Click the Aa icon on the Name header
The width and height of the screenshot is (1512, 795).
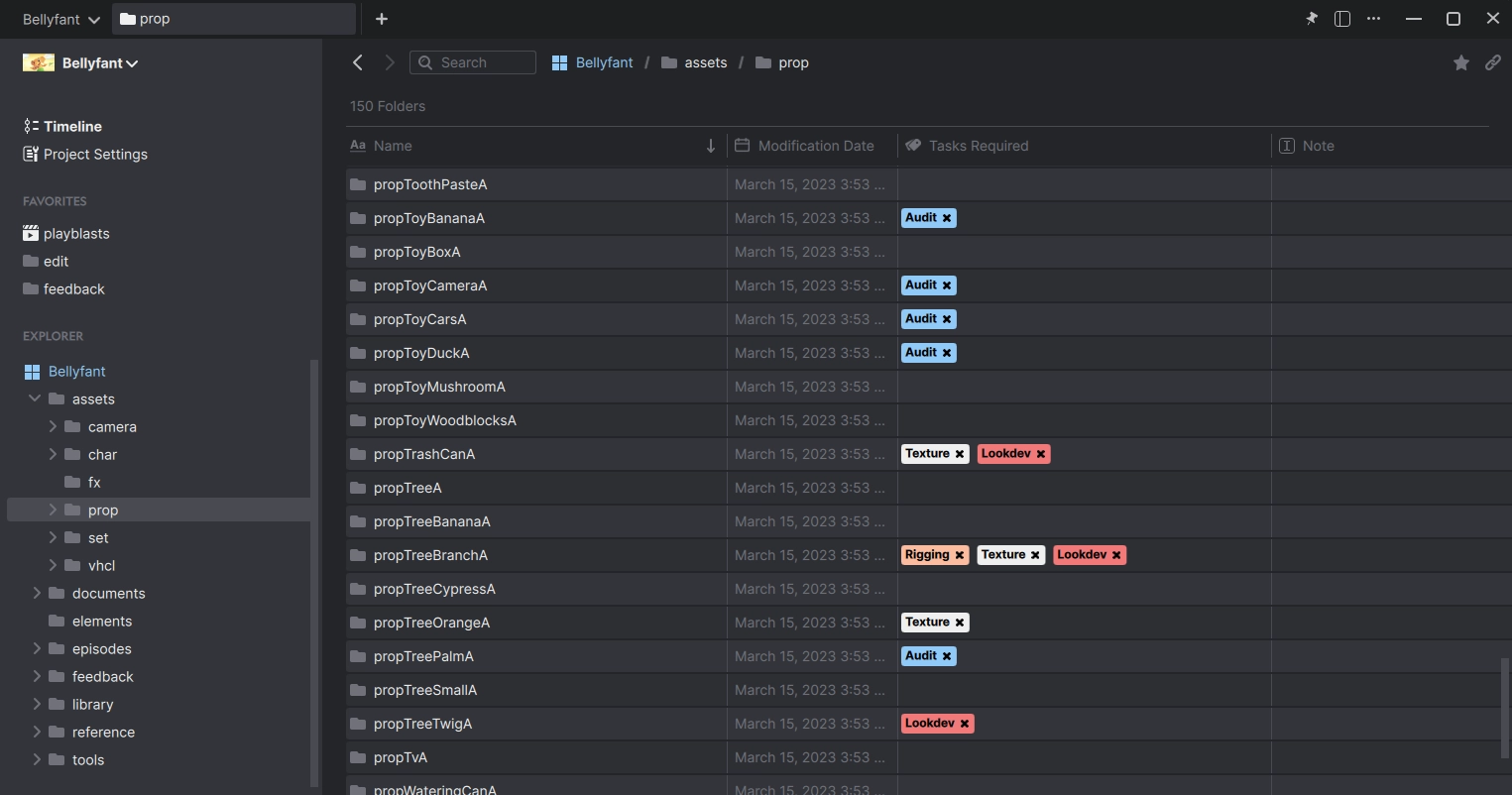tap(357, 145)
